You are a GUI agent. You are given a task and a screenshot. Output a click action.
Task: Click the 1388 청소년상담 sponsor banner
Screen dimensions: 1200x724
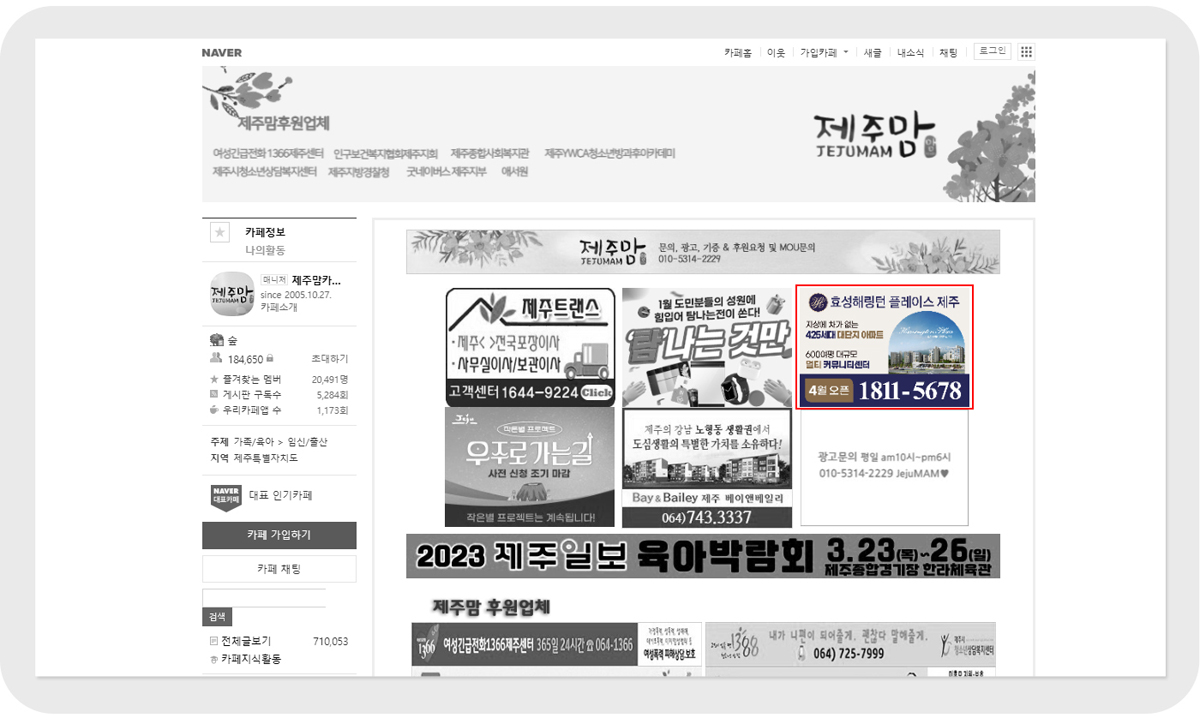coord(851,644)
